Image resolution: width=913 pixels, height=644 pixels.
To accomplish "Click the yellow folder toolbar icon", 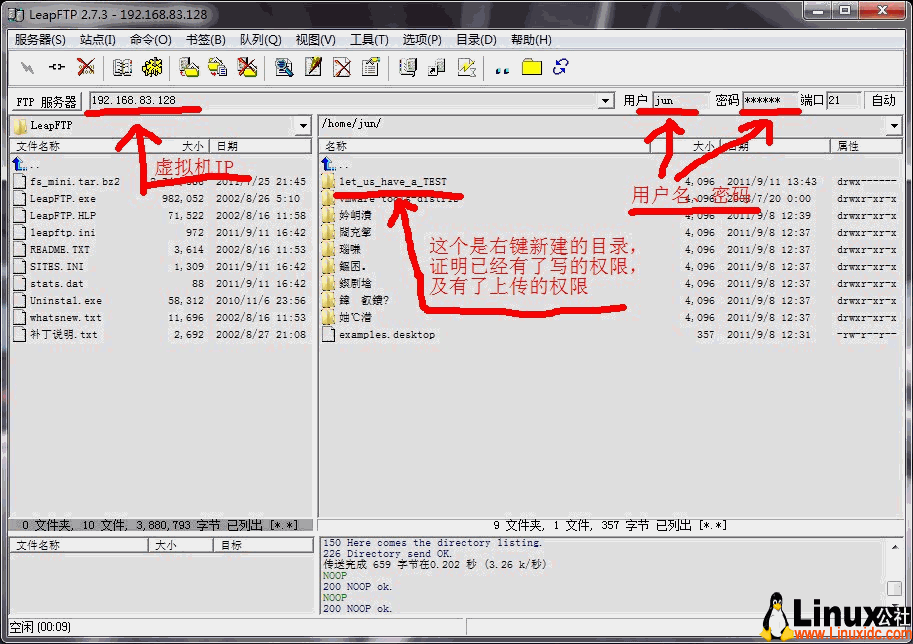I will pos(531,67).
